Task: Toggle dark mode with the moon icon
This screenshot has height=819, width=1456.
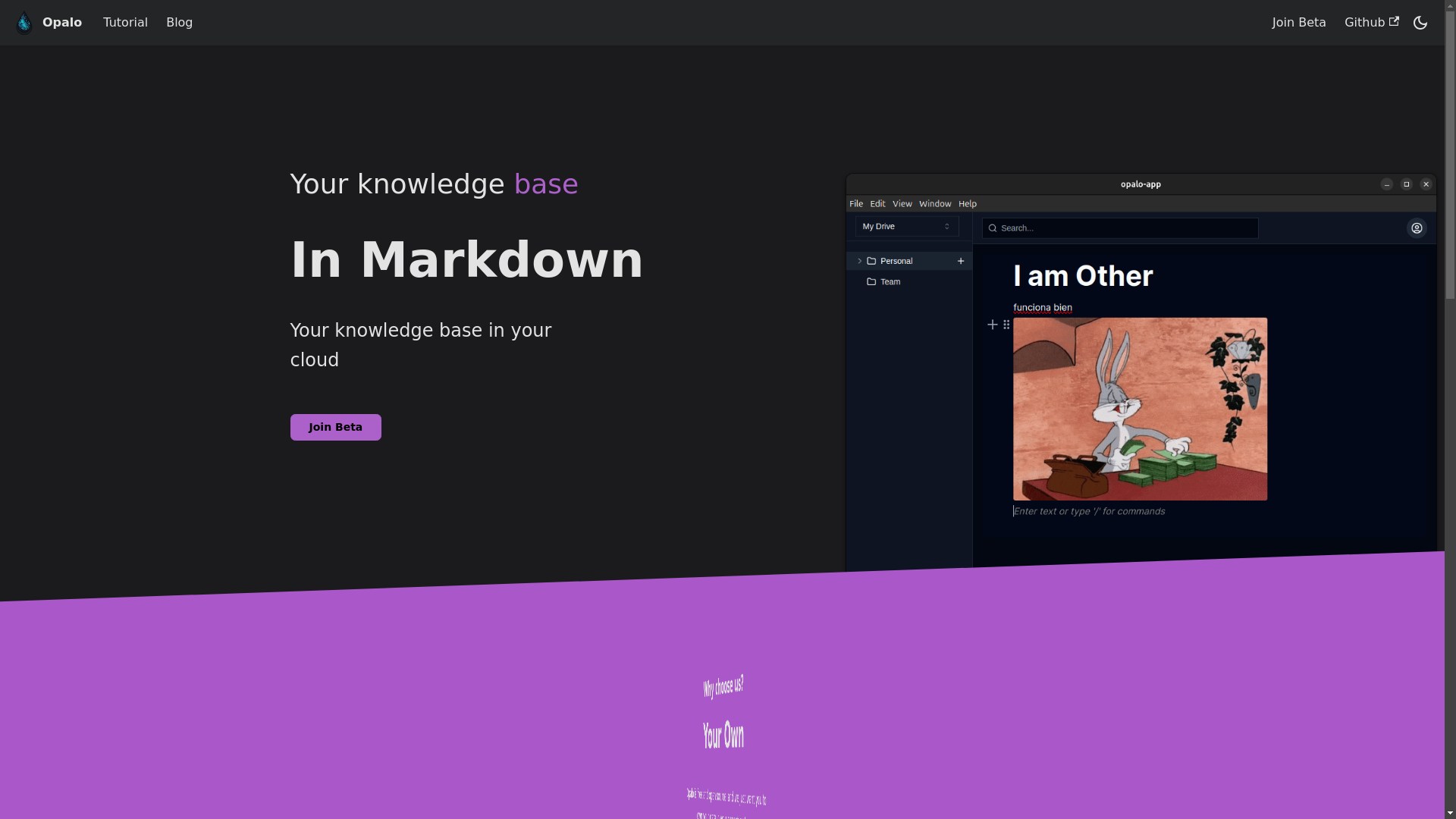Action: [1420, 23]
